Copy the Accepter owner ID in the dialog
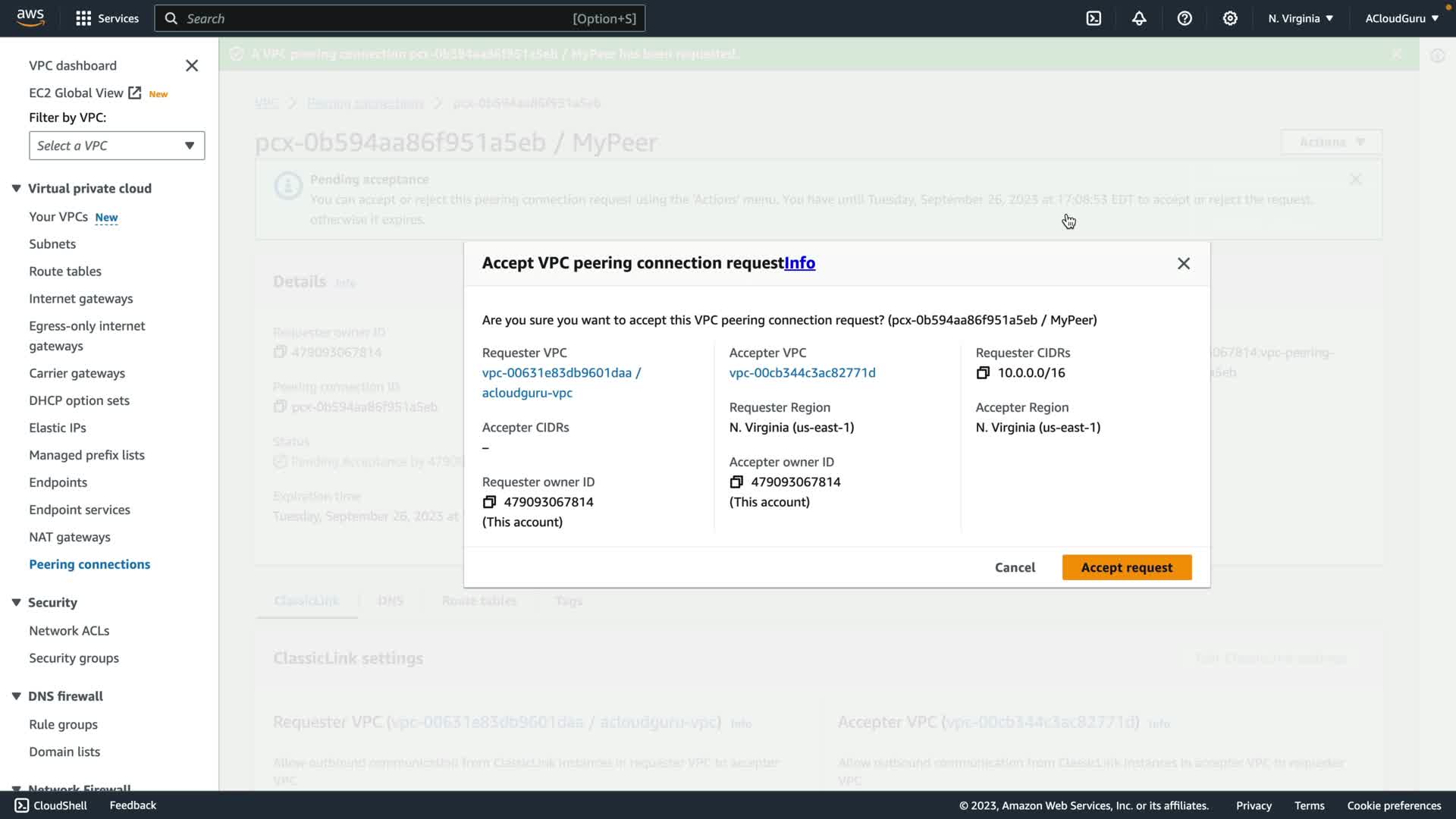Image resolution: width=1456 pixels, height=819 pixels. pyautogui.click(x=736, y=482)
